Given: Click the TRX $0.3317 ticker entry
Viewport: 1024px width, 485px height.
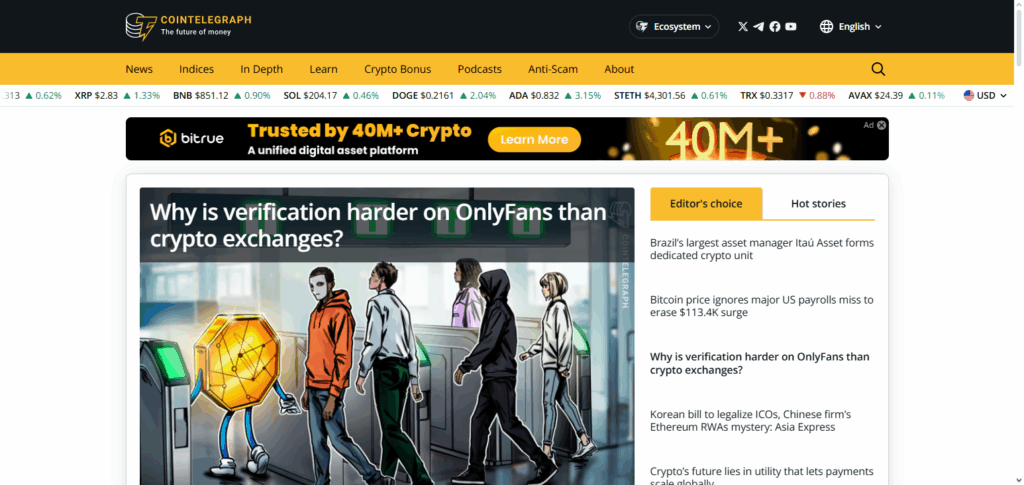Looking at the screenshot, I should click(788, 95).
